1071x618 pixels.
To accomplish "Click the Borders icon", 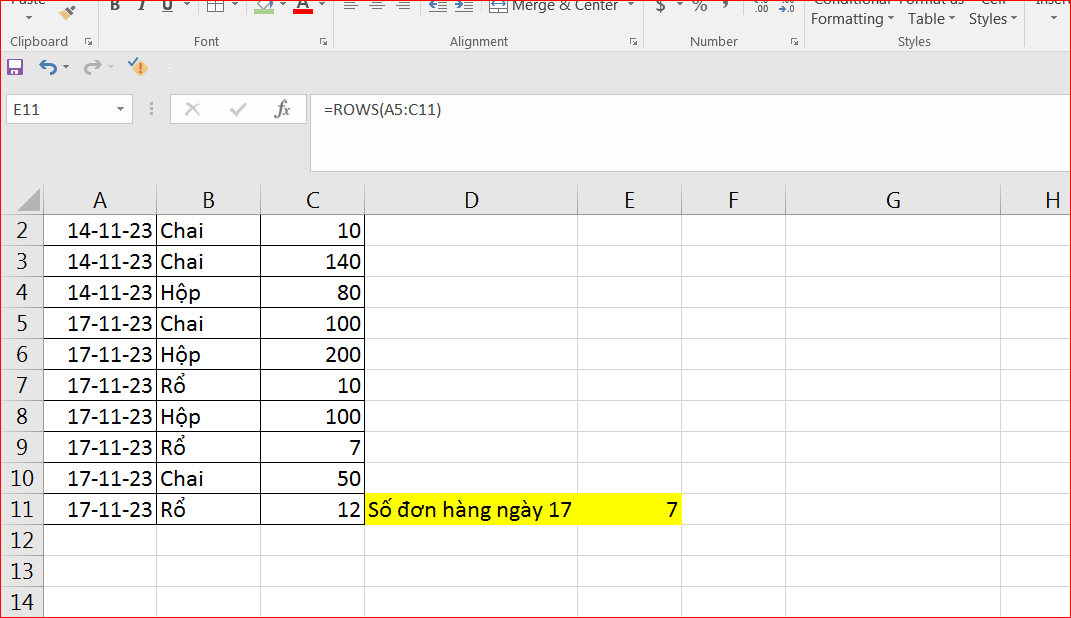I will pyautogui.click(x=216, y=6).
